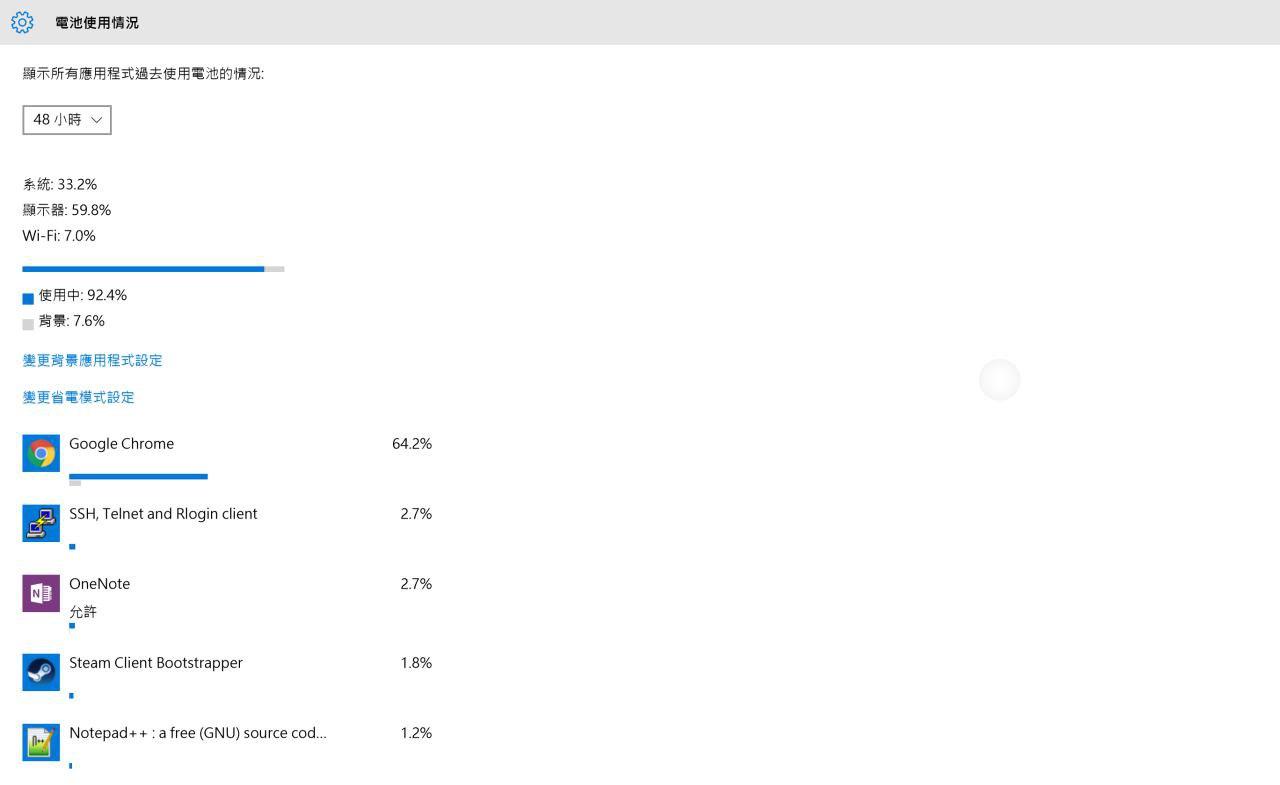
Task: Open the 48 小時 time range dropdown
Action: (x=67, y=120)
